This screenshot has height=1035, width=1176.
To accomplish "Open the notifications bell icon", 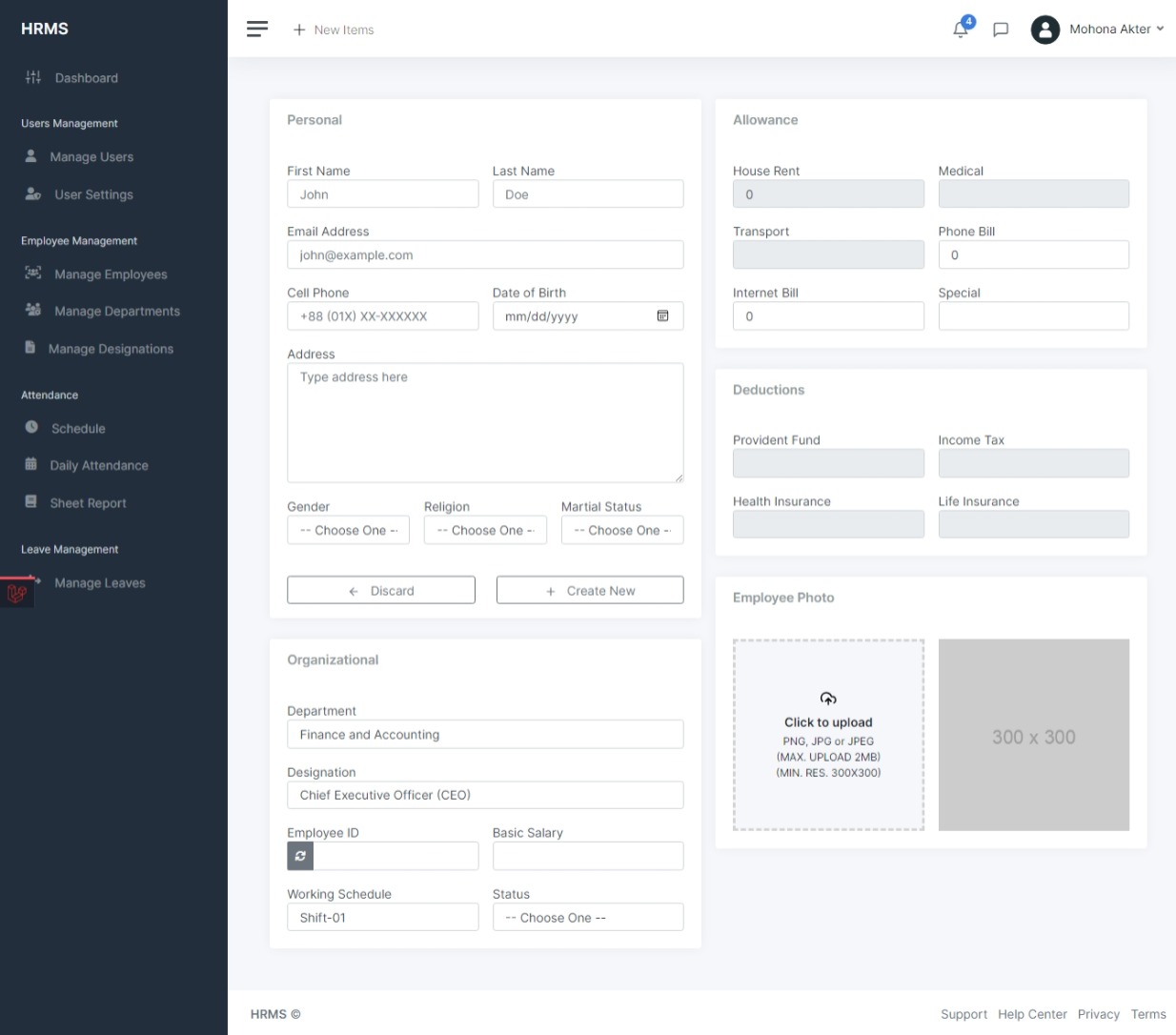I will 961,30.
